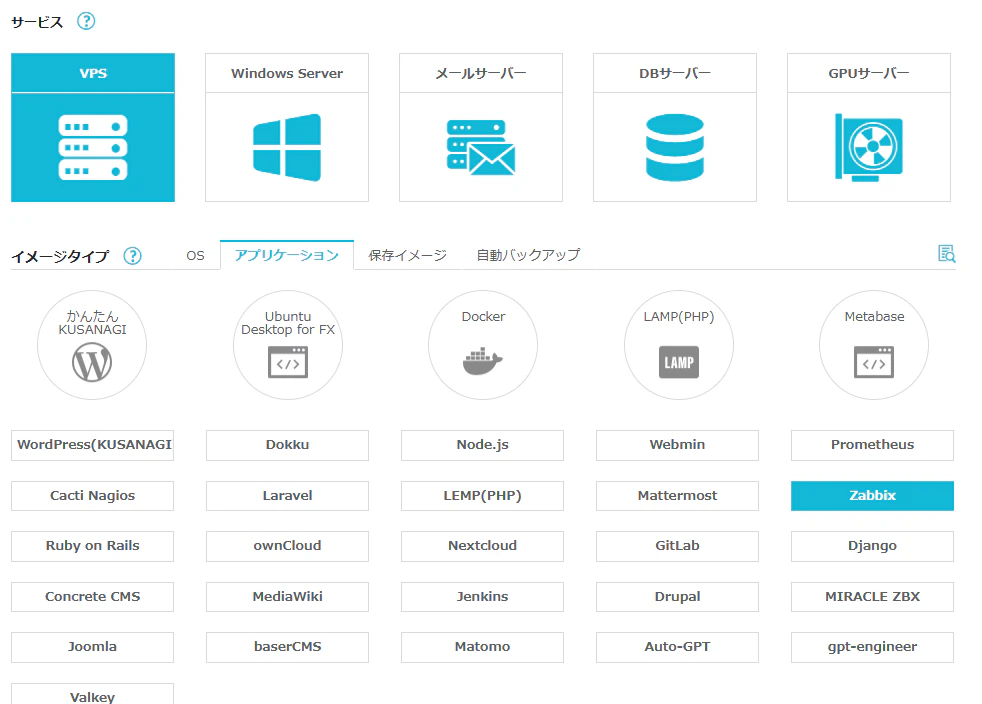Viewport: 982px width, 704px height.
Task: Select WordPress(KUSANAGI) application button
Action: tap(93, 445)
